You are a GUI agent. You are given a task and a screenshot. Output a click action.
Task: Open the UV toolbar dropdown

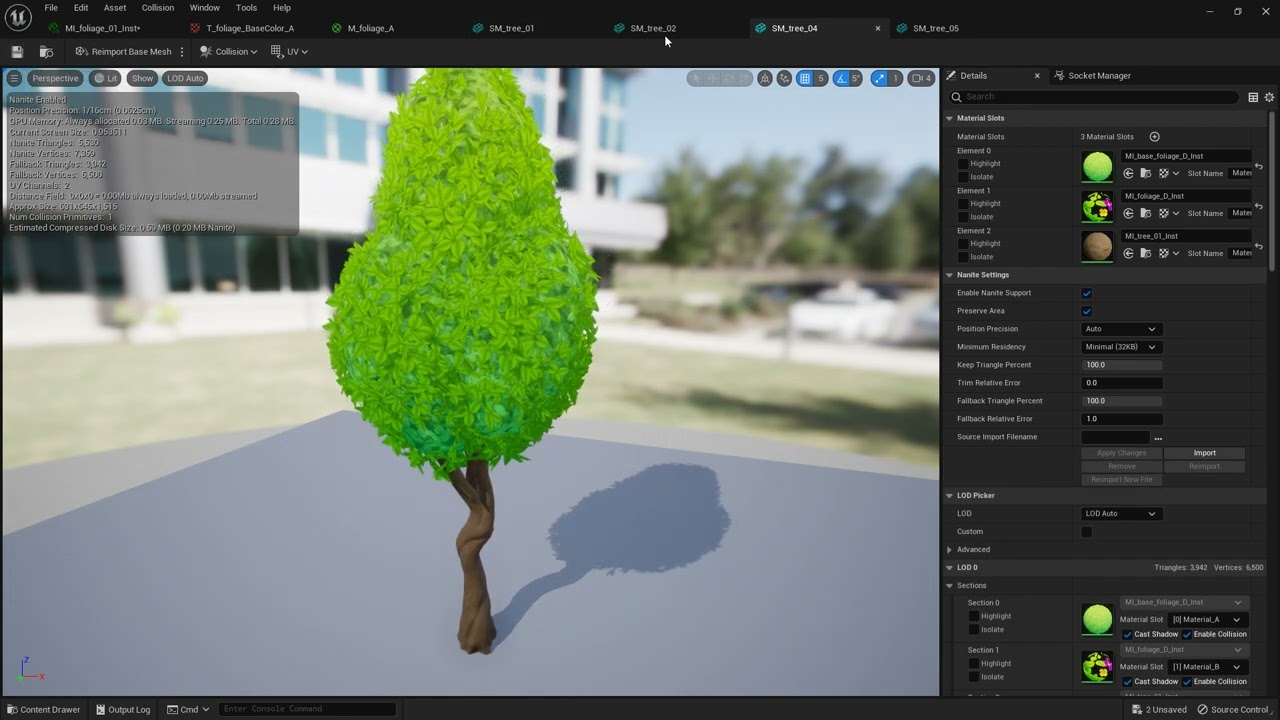(289, 51)
